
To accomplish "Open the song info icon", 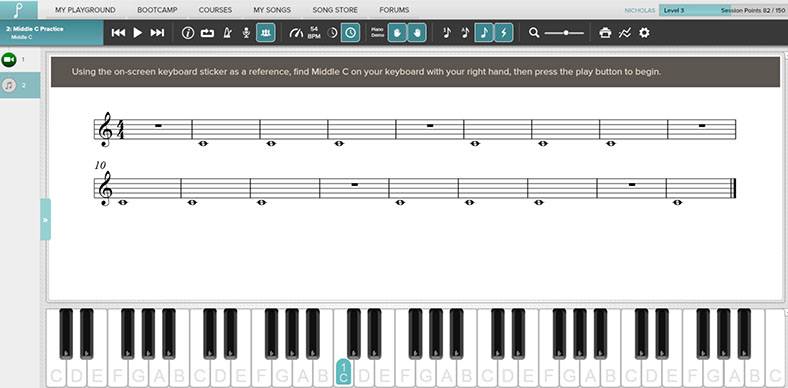I will click(188, 33).
